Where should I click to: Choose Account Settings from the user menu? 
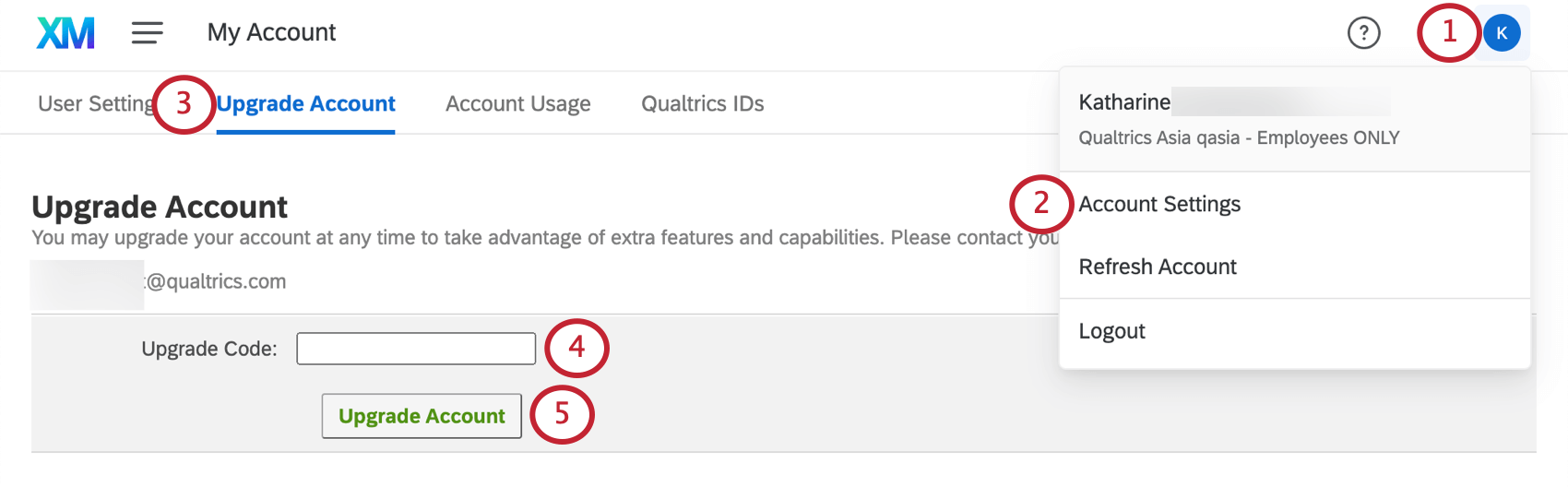coord(1159,204)
